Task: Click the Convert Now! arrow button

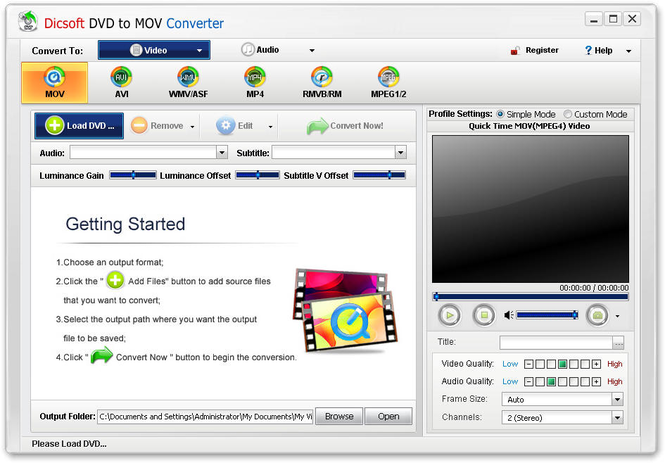Action: [345, 126]
